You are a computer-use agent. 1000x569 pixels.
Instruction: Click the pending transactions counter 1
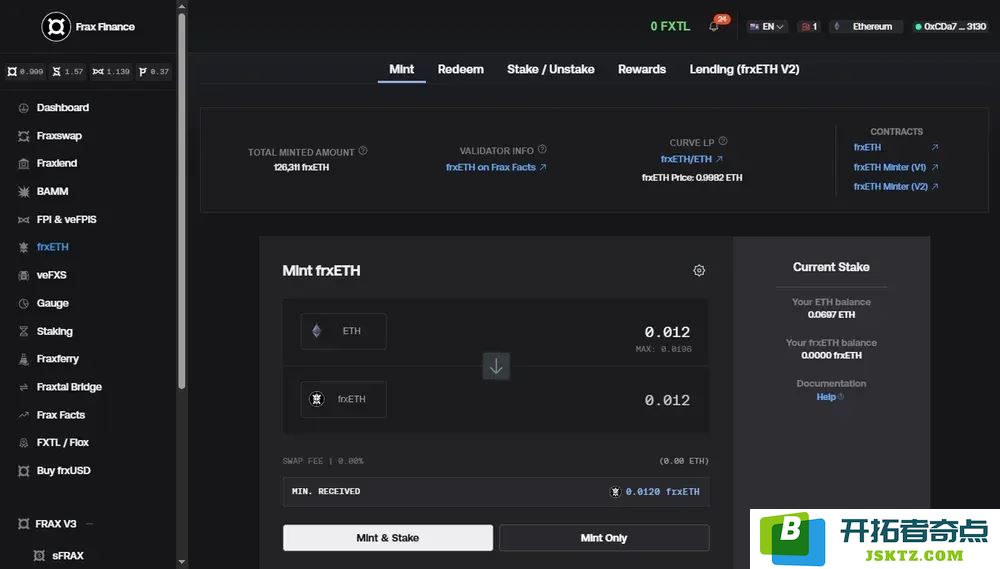[809, 27]
